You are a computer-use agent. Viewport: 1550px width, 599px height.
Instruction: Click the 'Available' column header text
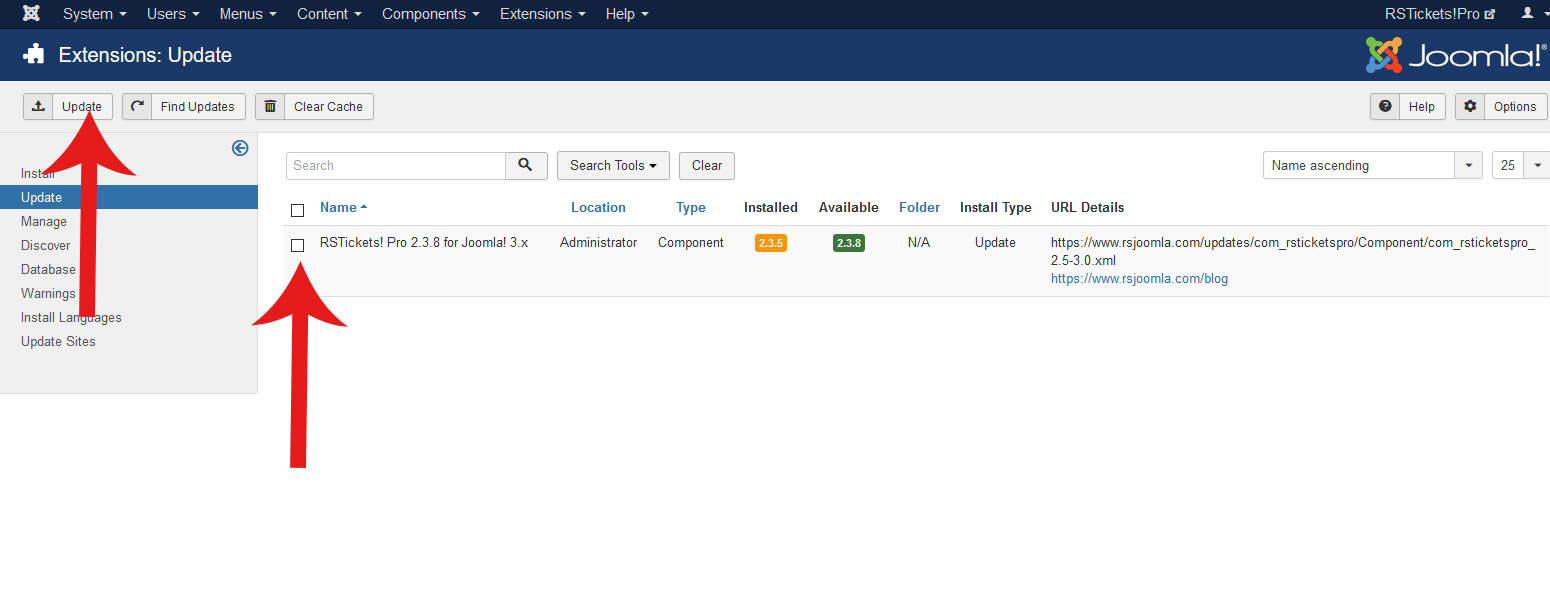click(849, 208)
